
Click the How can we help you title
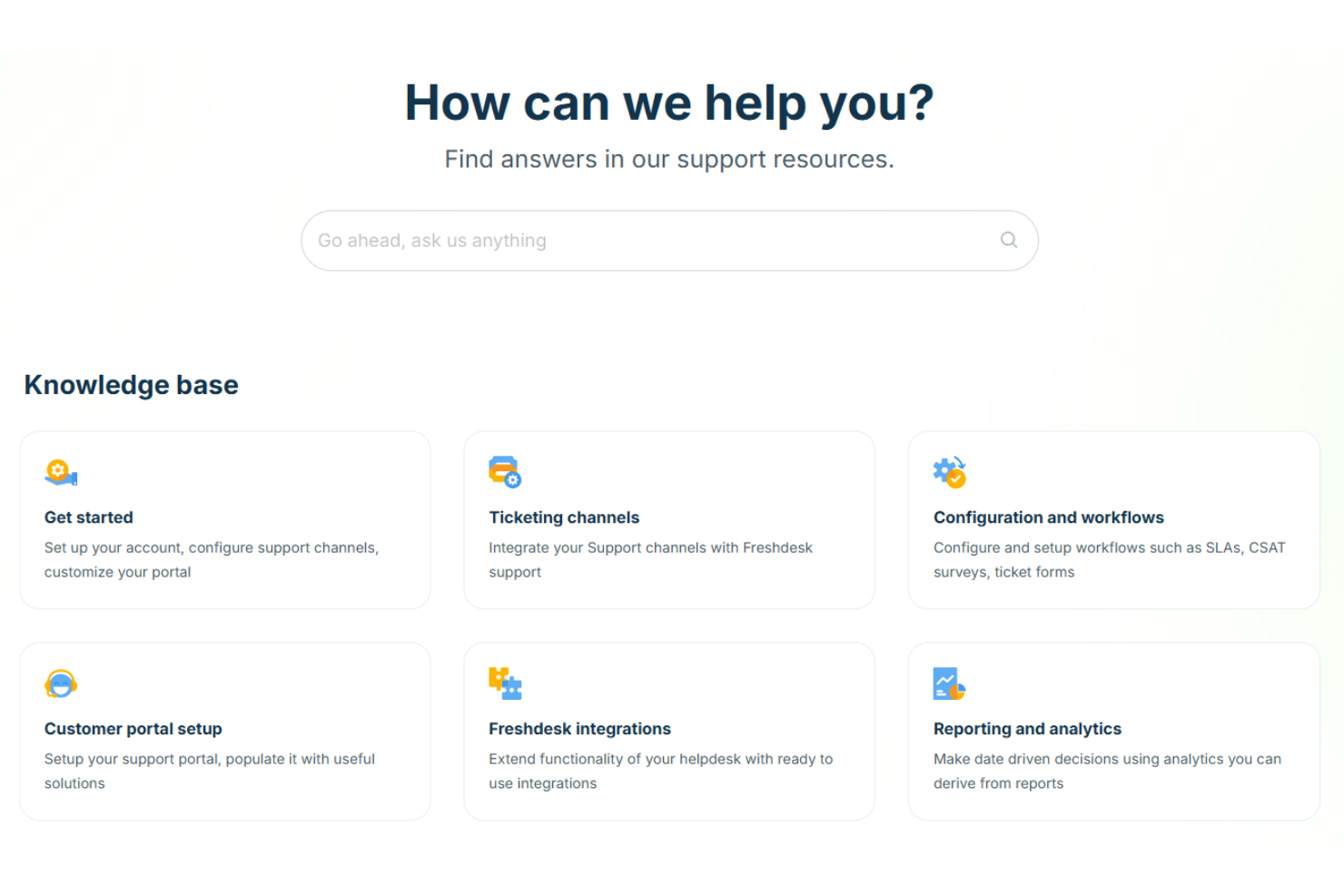670,103
